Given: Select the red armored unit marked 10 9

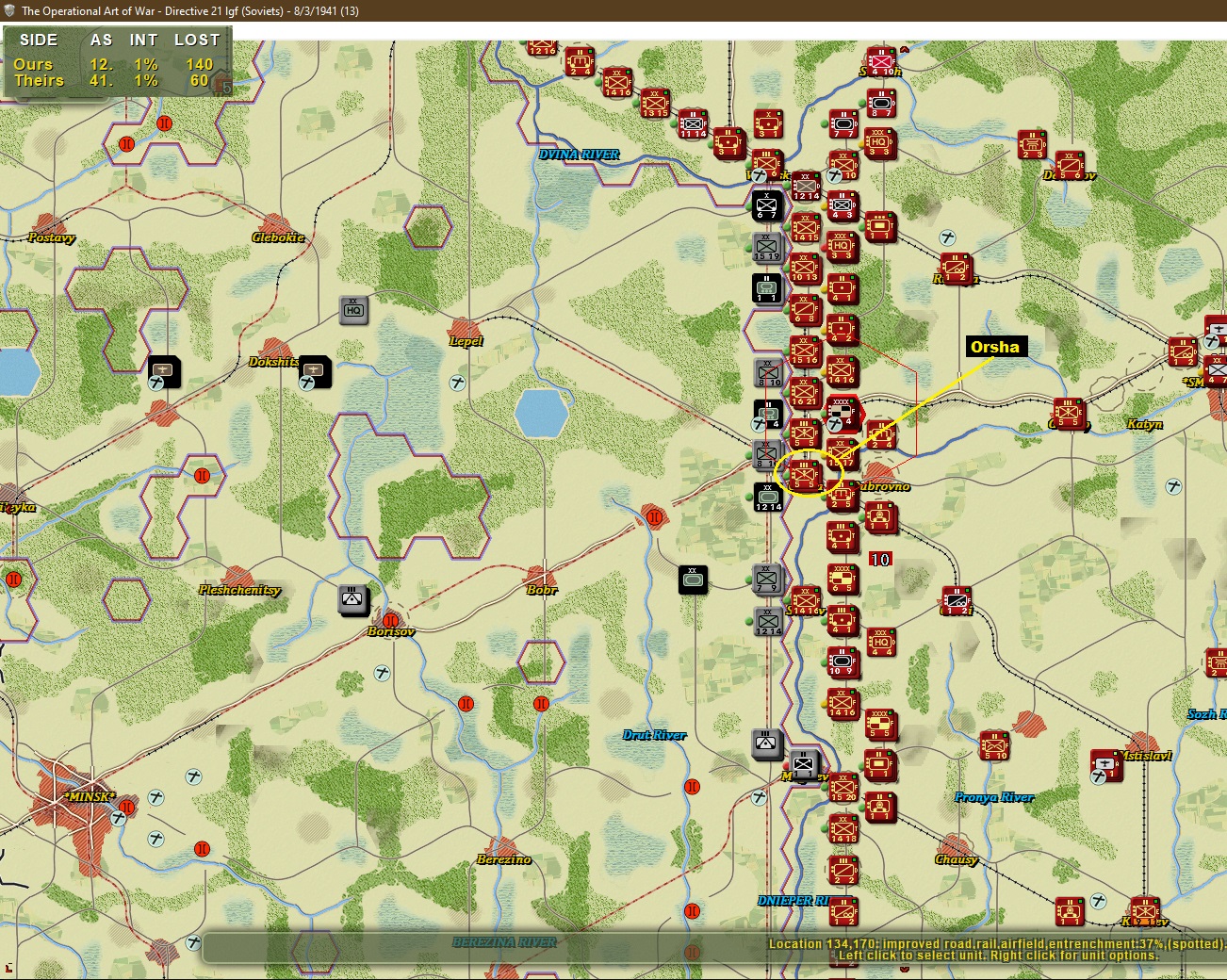Looking at the screenshot, I should (x=843, y=661).
